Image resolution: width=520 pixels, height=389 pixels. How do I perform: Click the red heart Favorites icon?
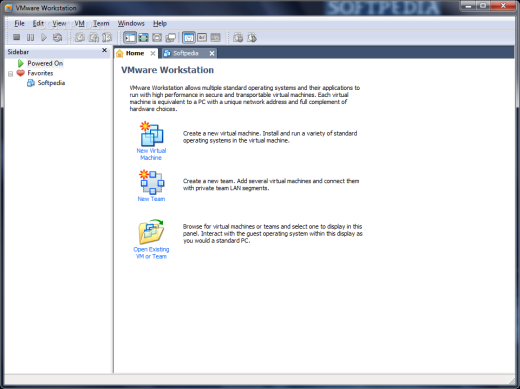pos(21,73)
